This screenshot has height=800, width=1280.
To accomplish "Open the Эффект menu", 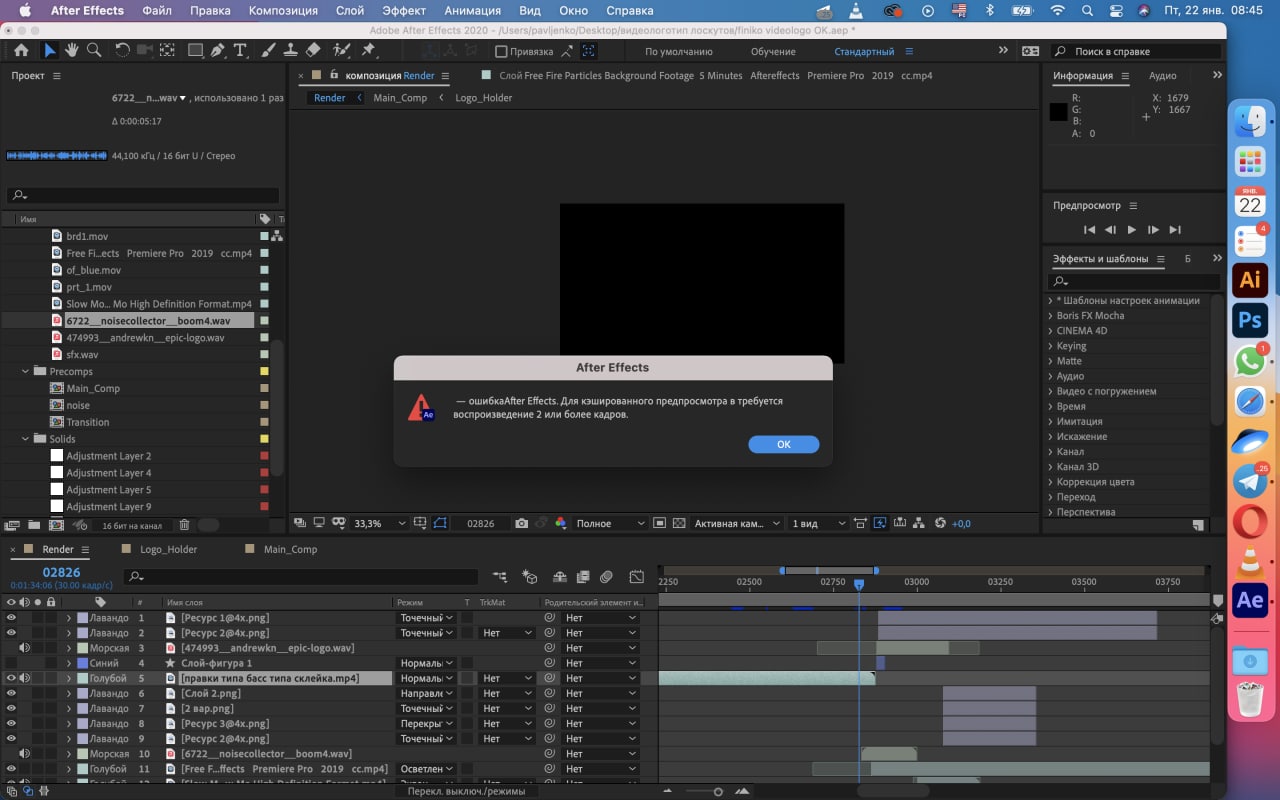I will 404,11.
